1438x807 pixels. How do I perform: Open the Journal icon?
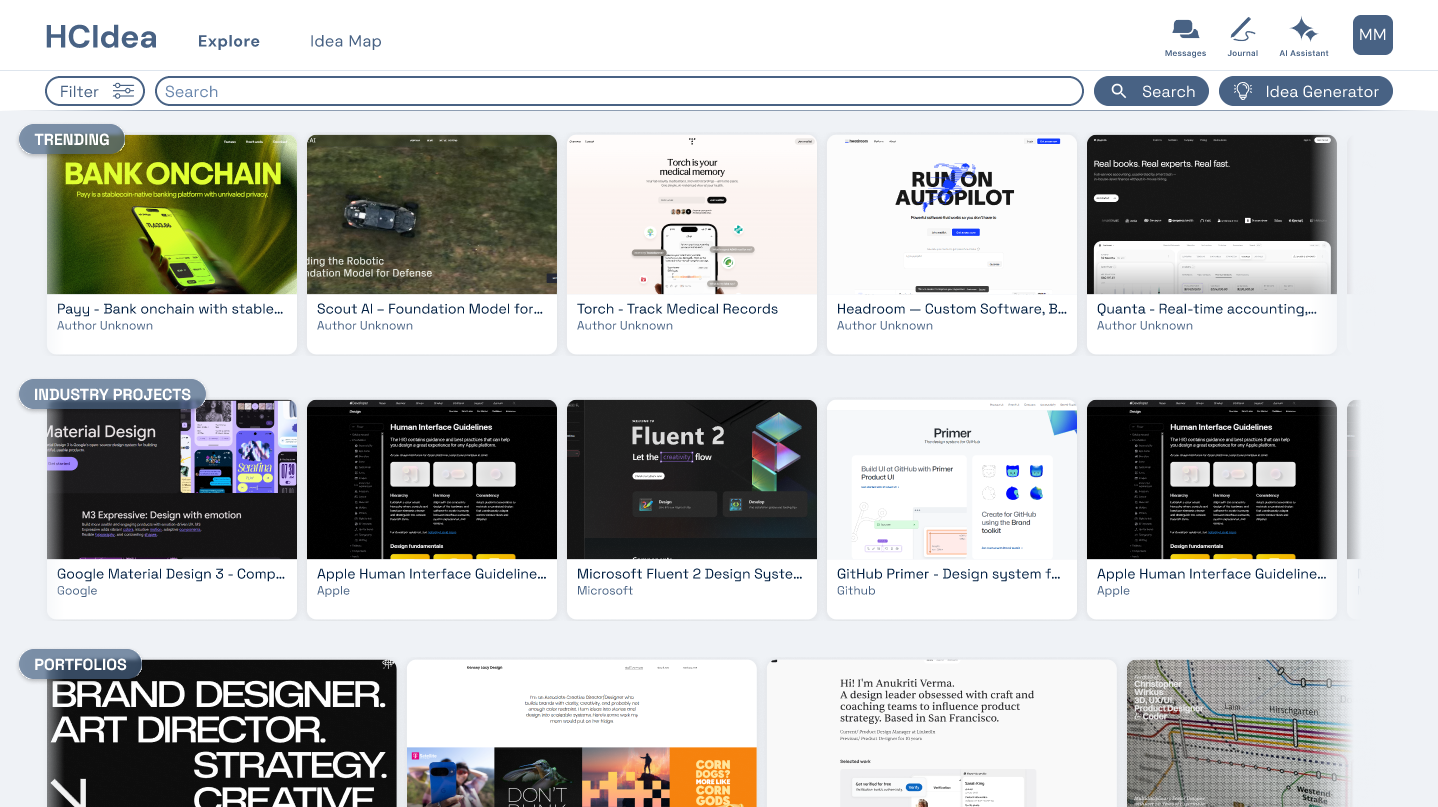[x=1243, y=37]
